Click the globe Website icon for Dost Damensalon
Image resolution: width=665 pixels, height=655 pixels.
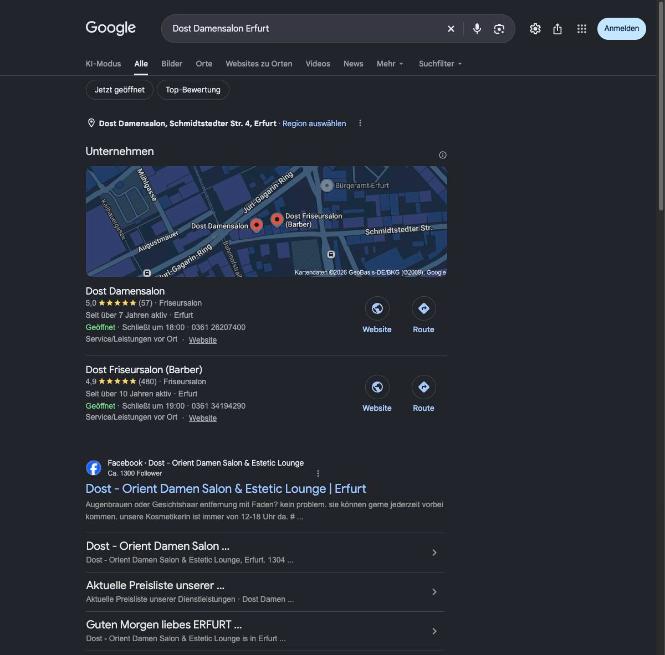pyautogui.click(x=377, y=308)
